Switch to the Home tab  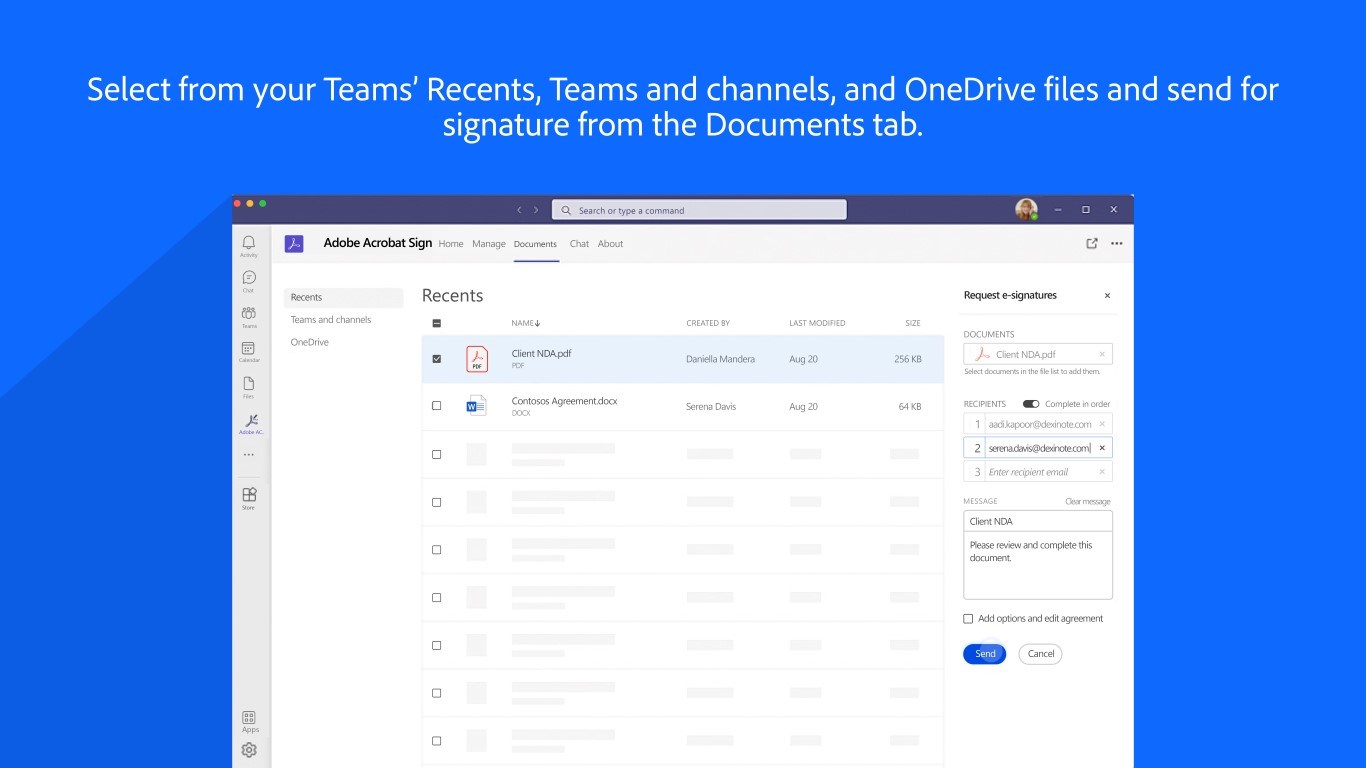[451, 244]
